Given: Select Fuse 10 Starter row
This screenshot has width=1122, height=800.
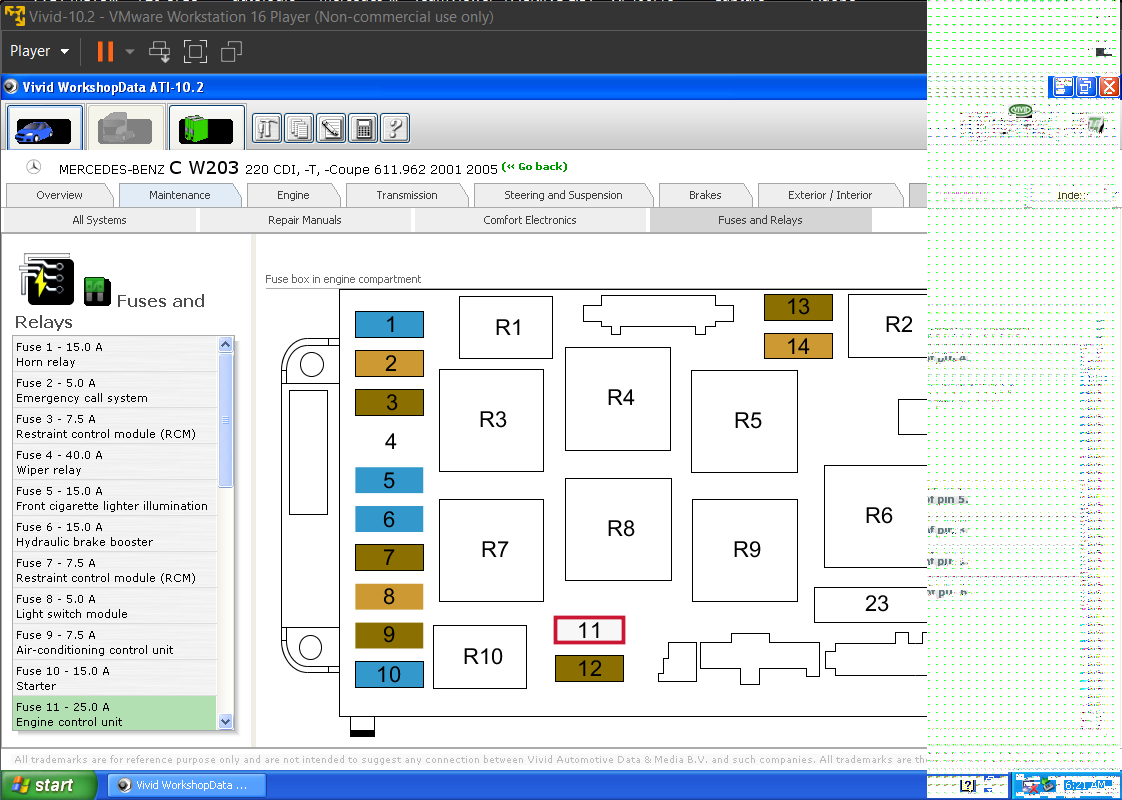Looking at the screenshot, I should click(114, 678).
